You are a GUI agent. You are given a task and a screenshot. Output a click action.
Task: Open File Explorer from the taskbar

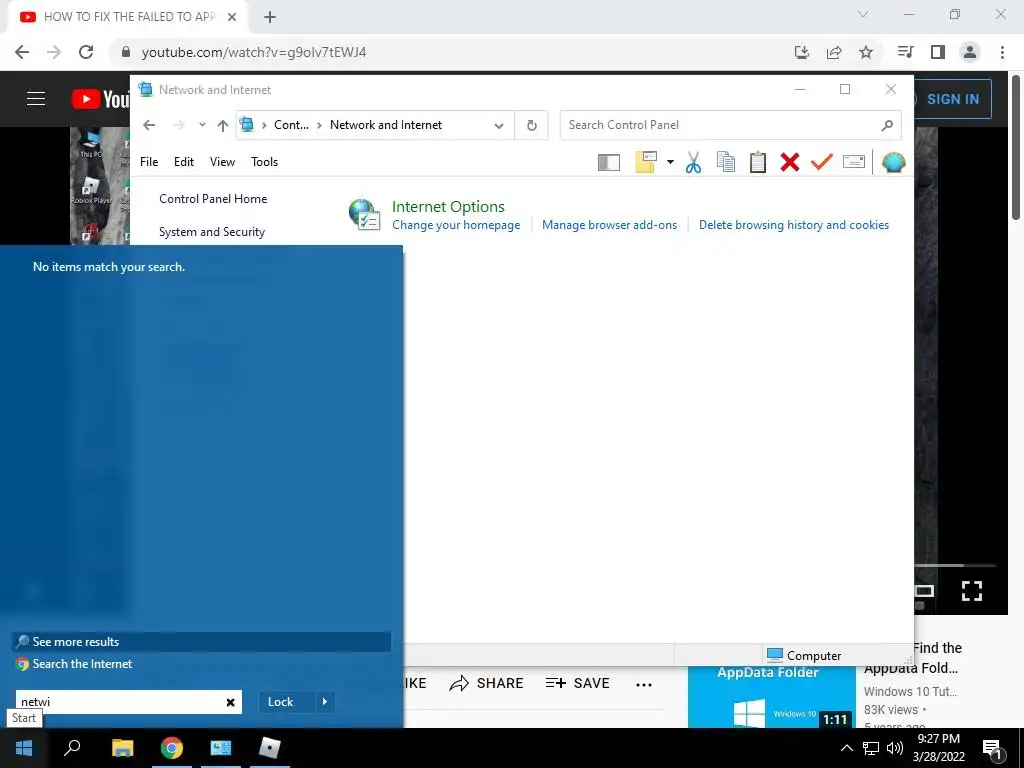pos(122,748)
